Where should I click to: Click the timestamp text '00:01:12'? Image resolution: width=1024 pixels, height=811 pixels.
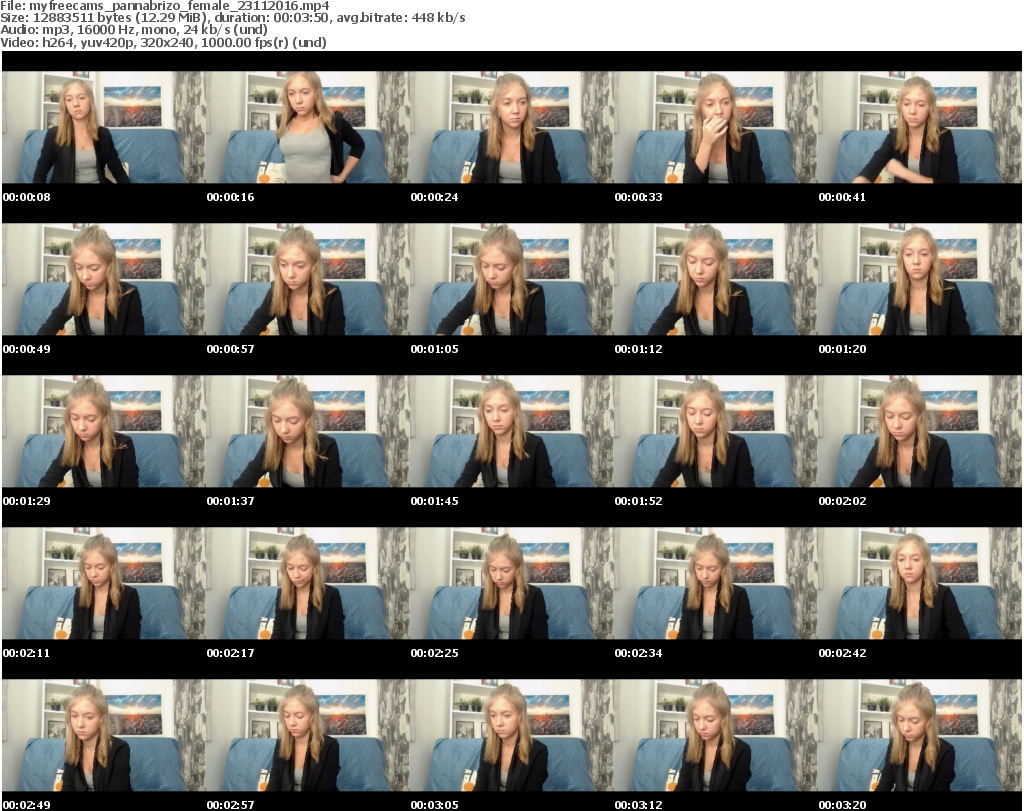coord(638,349)
